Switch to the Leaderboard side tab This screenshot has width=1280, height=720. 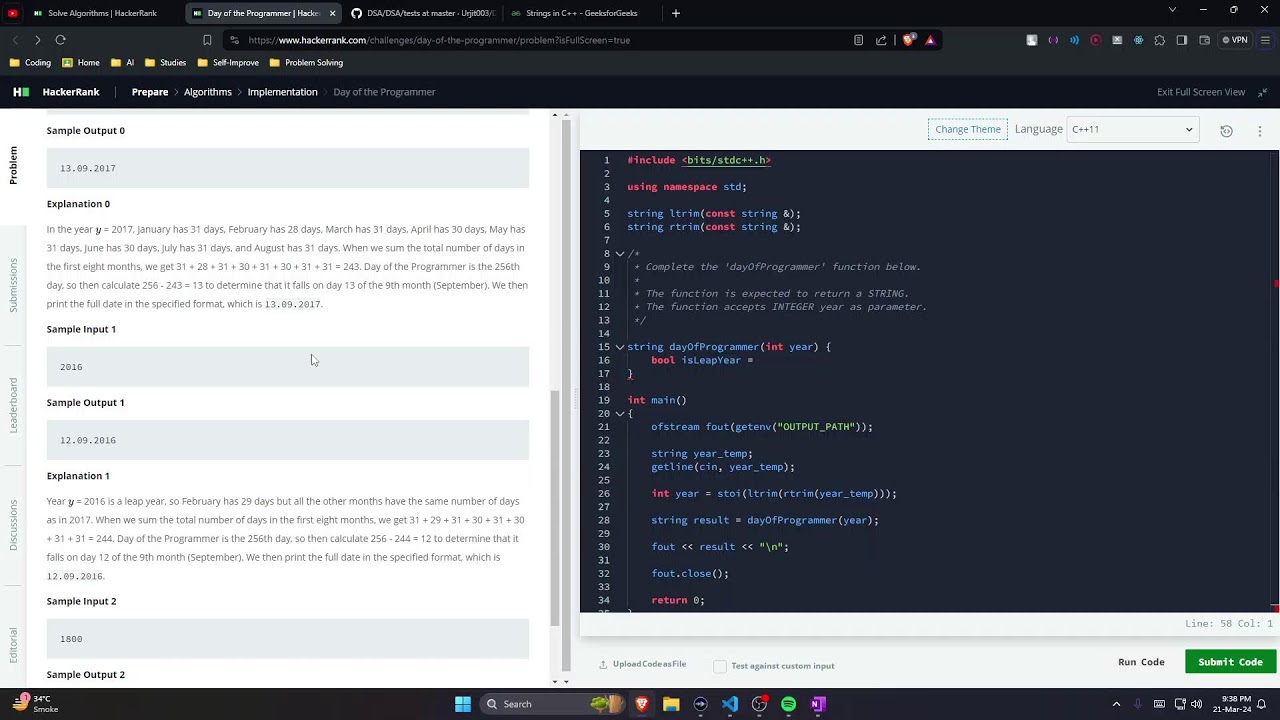pyautogui.click(x=13, y=405)
